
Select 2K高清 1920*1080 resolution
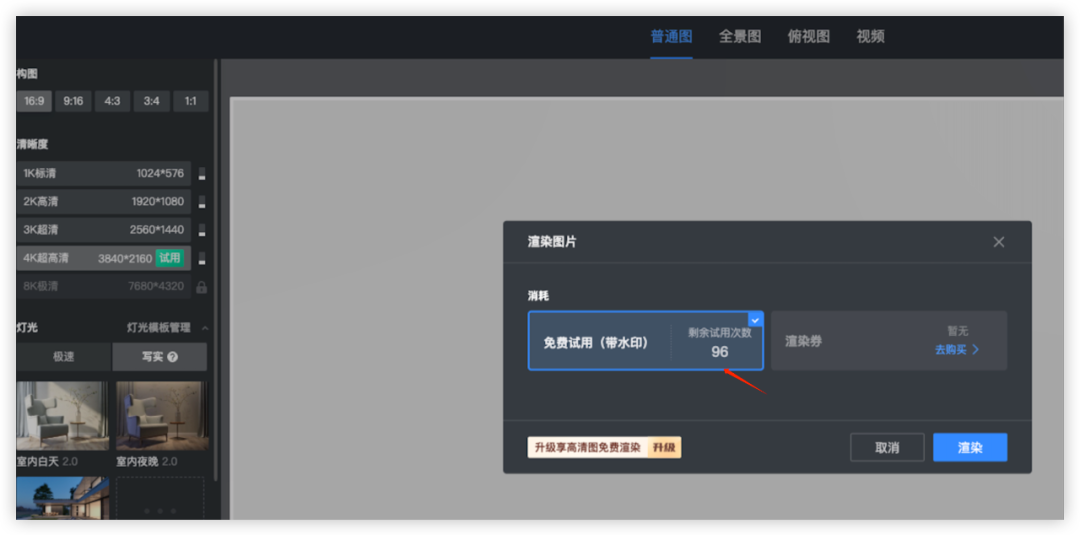pyautogui.click(x=103, y=202)
